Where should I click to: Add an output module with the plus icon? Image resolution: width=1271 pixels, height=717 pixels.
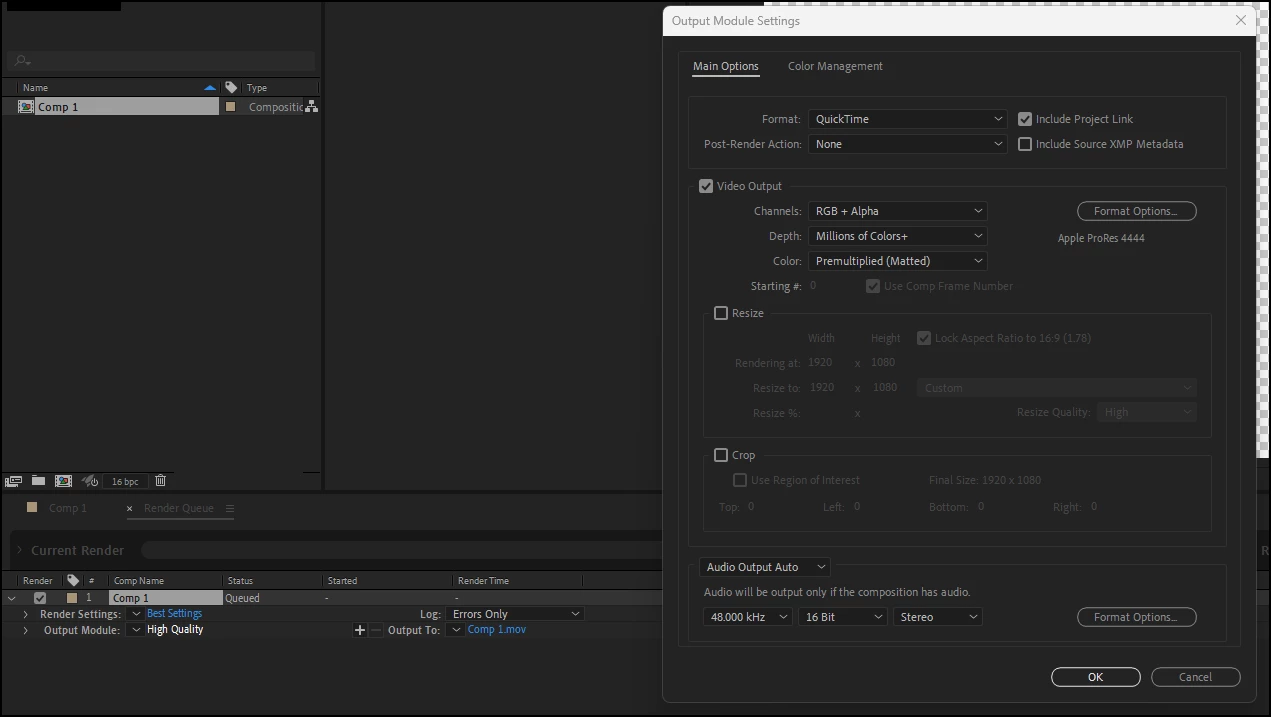pyautogui.click(x=360, y=630)
